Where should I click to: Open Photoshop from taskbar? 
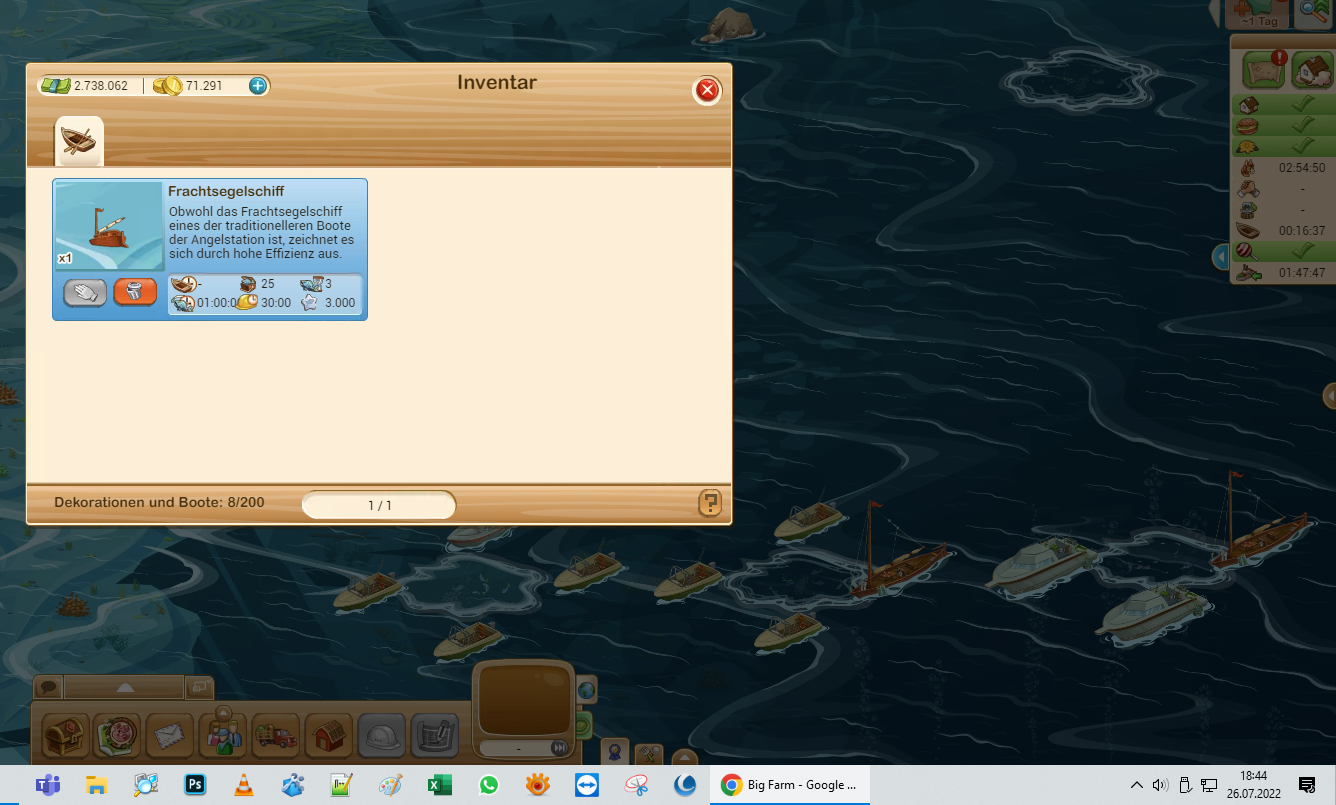(x=195, y=785)
